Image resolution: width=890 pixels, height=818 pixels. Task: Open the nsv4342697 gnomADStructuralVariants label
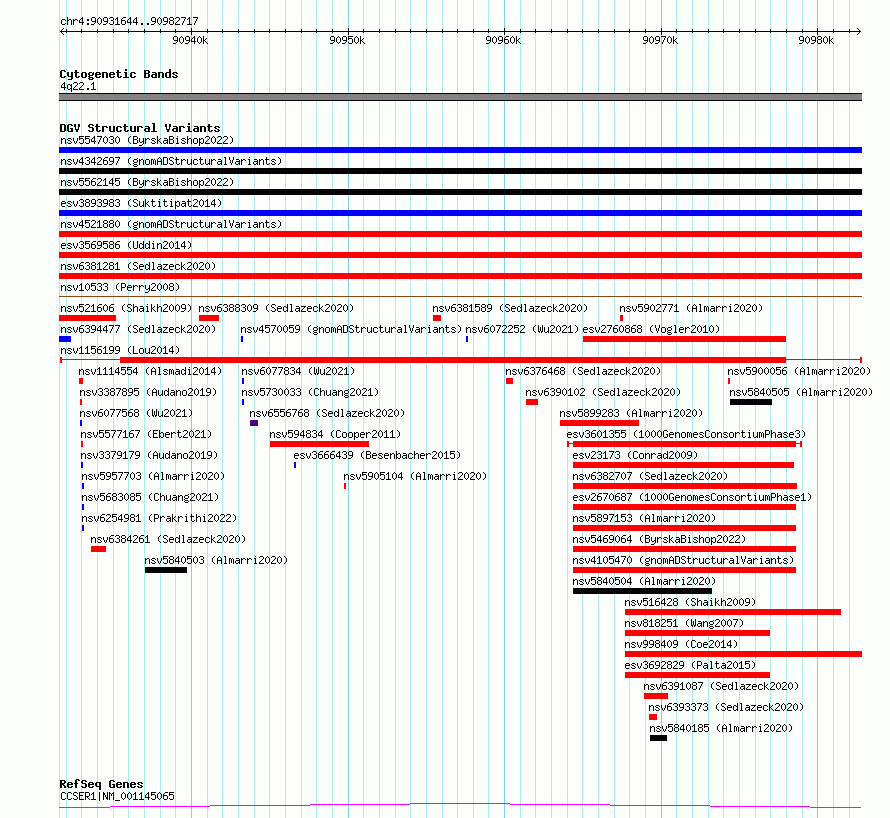click(x=171, y=161)
